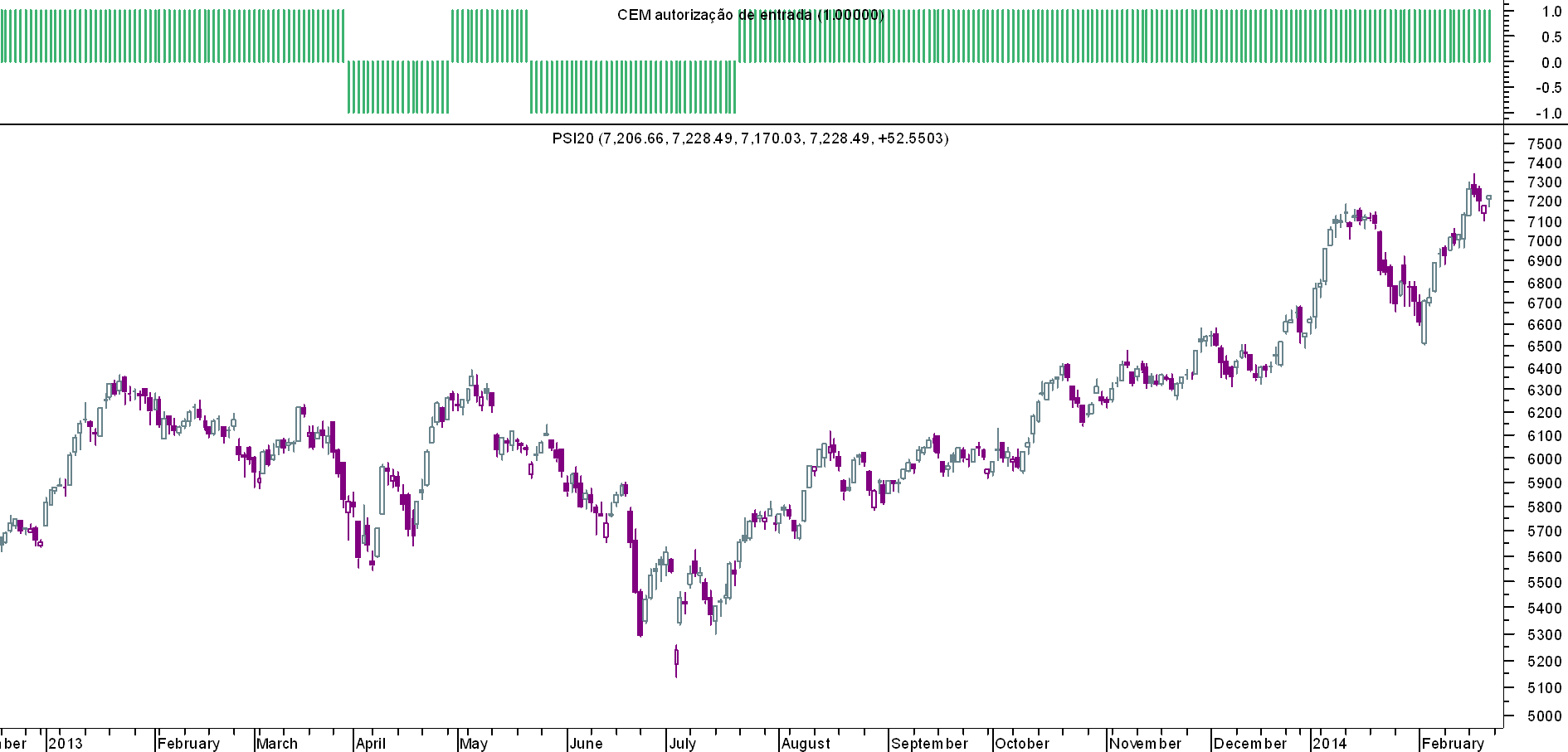Click the -1.0 value on the indicator scale
The width and height of the screenshot is (1568, 752).
coord(1548,114)
